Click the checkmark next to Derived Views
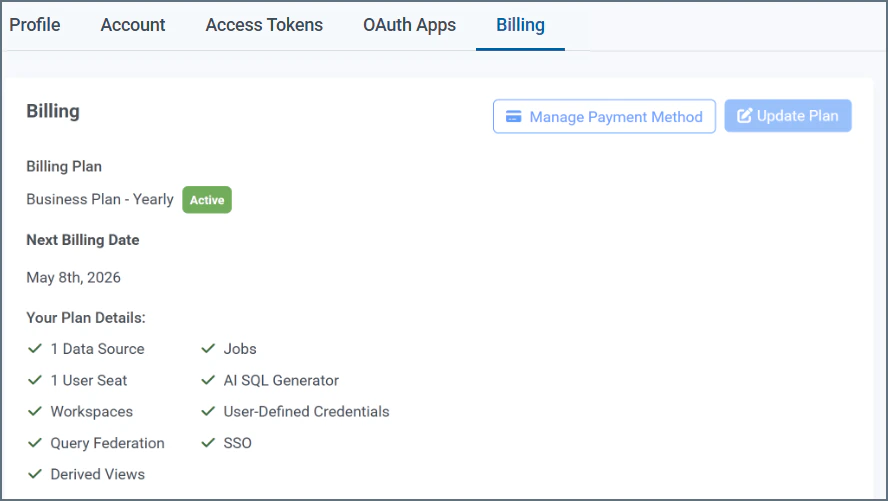888x501 pixels. tap(35, 474)
